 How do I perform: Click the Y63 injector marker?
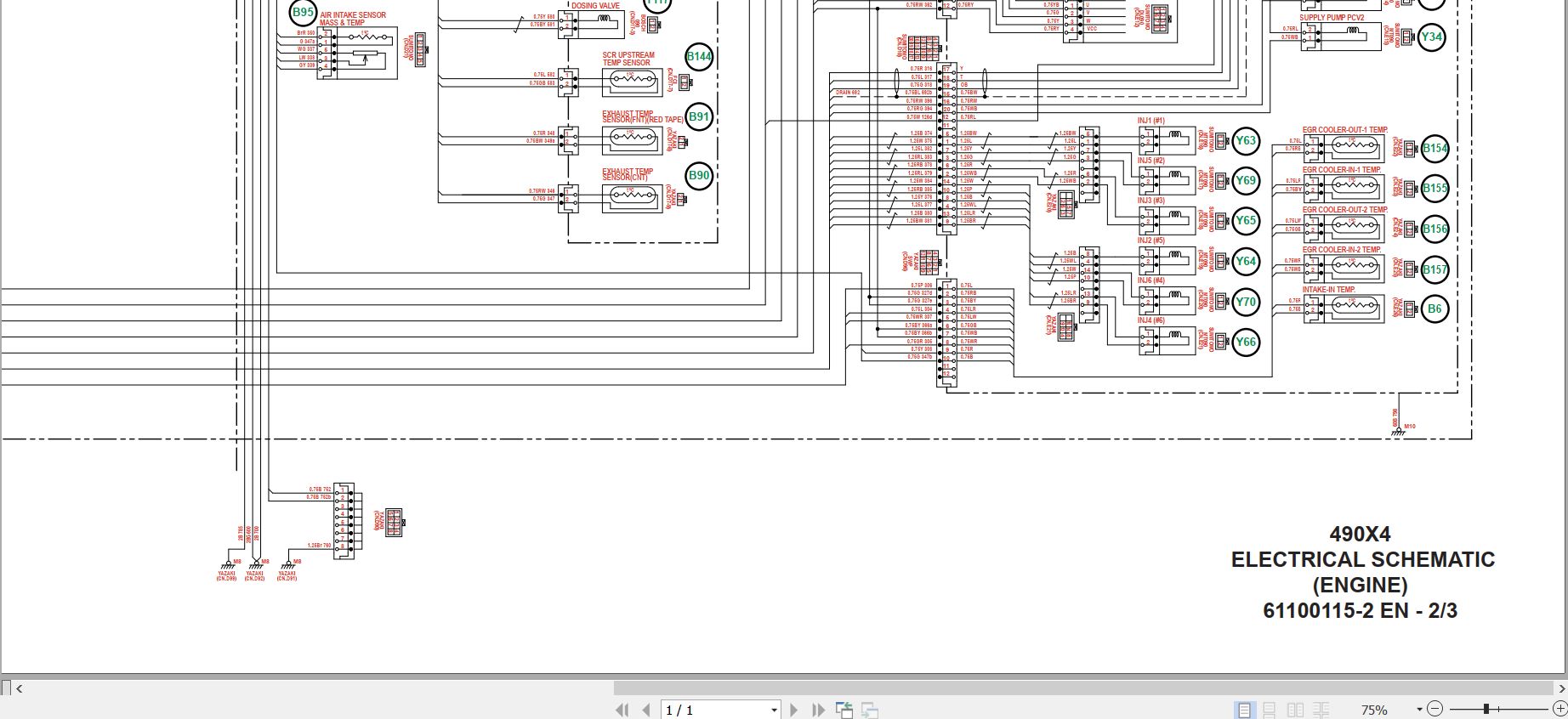point(1246,141)
